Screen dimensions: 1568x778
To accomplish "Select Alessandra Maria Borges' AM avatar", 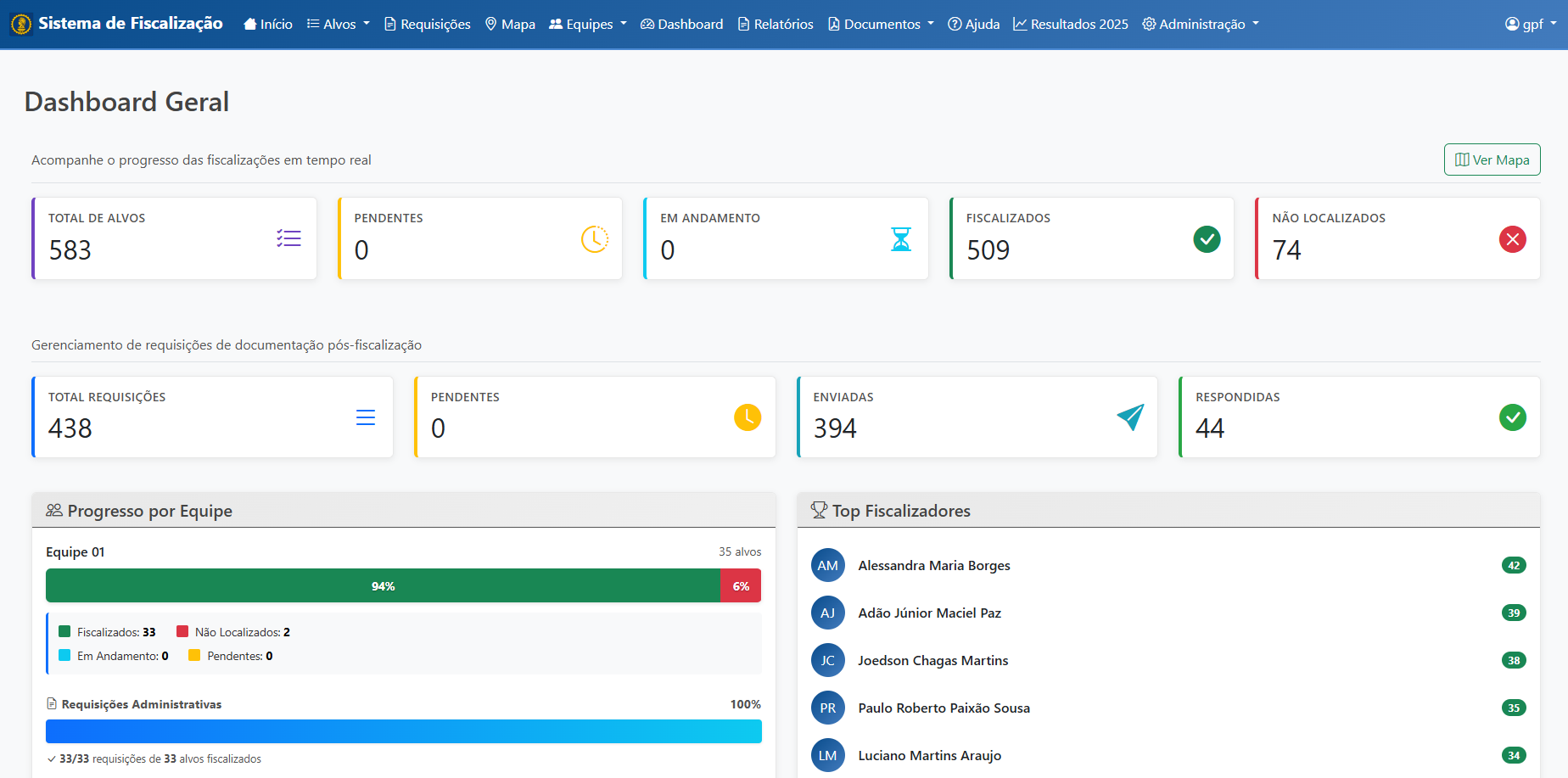I will pyautogui.click(x=827, y=566).
